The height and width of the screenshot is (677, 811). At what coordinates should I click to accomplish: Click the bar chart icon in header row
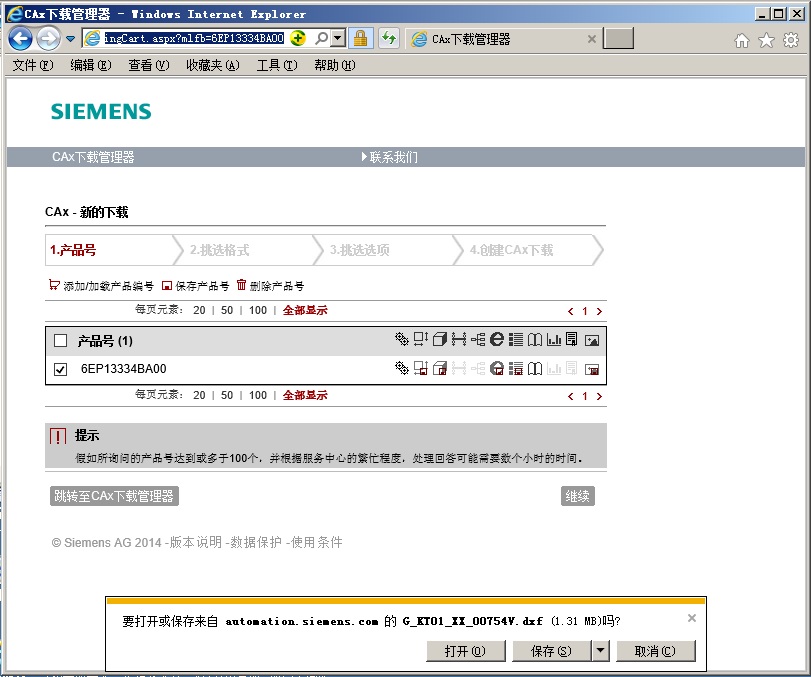(554, 339)
